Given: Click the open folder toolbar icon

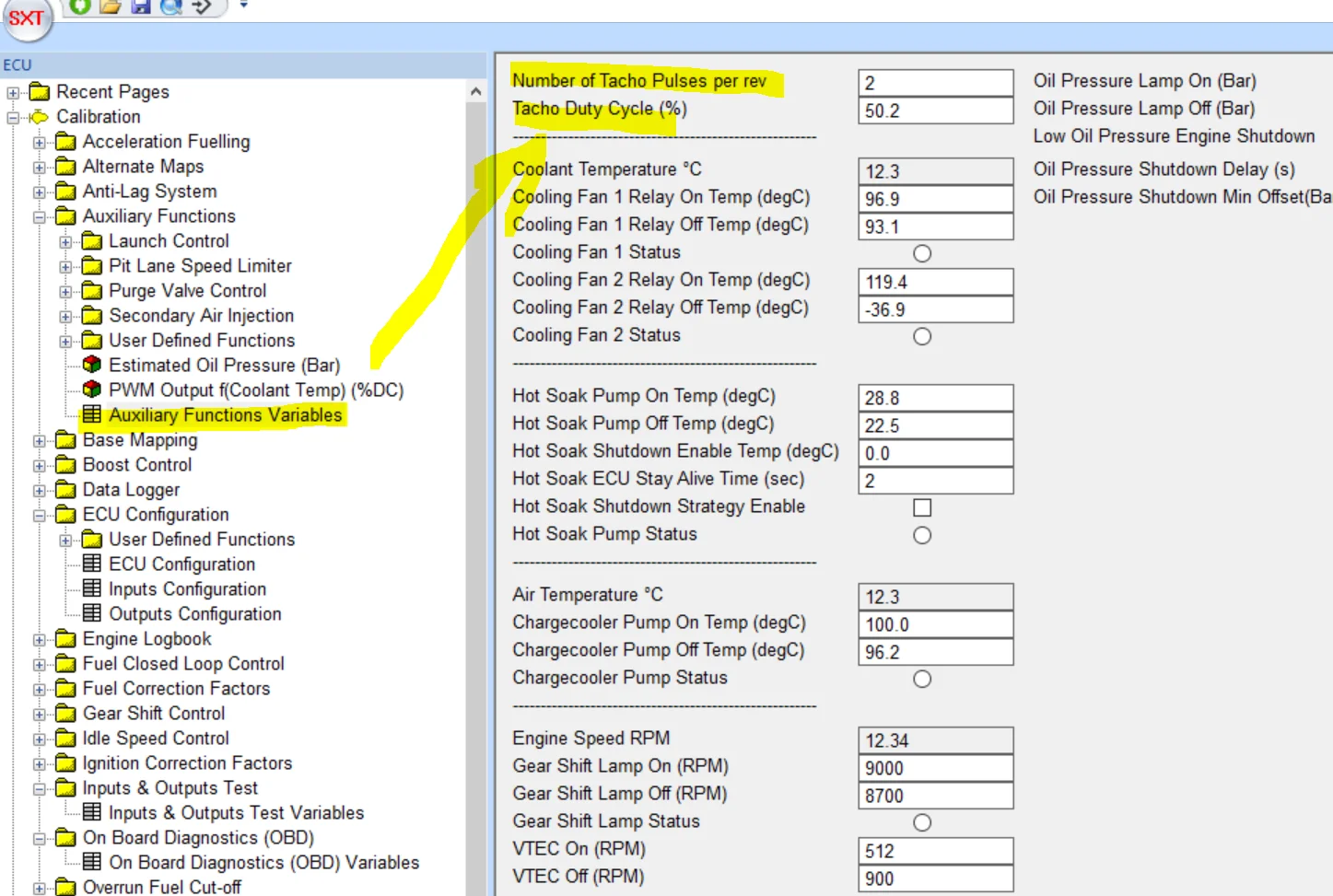Looking at the screenshot, I should (x=111, y=6).
